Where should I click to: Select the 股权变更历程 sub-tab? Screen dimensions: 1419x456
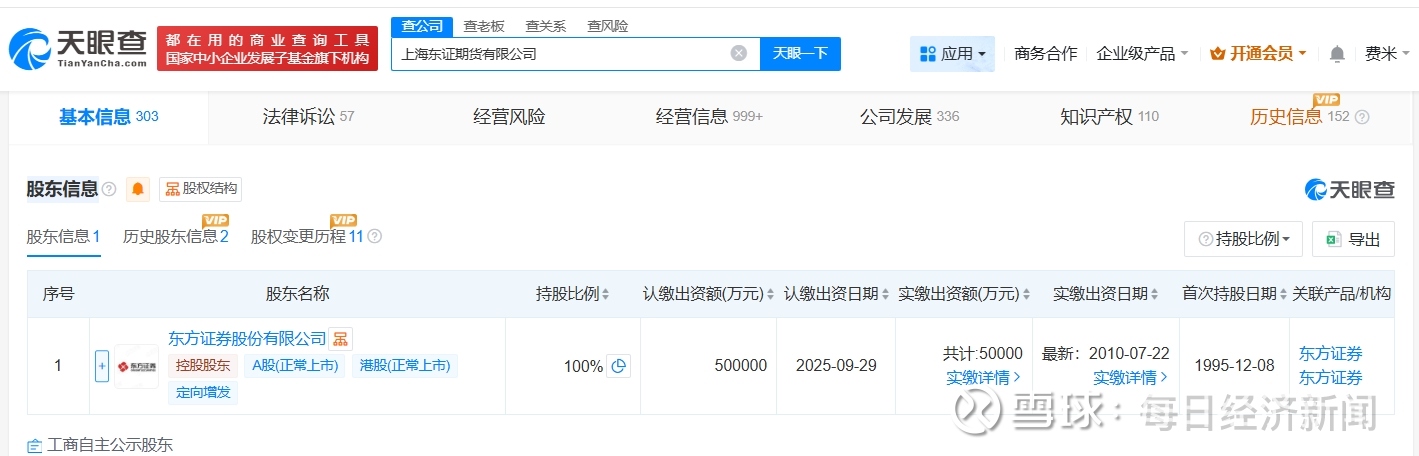pyautogui.click(x=307, y=237)
